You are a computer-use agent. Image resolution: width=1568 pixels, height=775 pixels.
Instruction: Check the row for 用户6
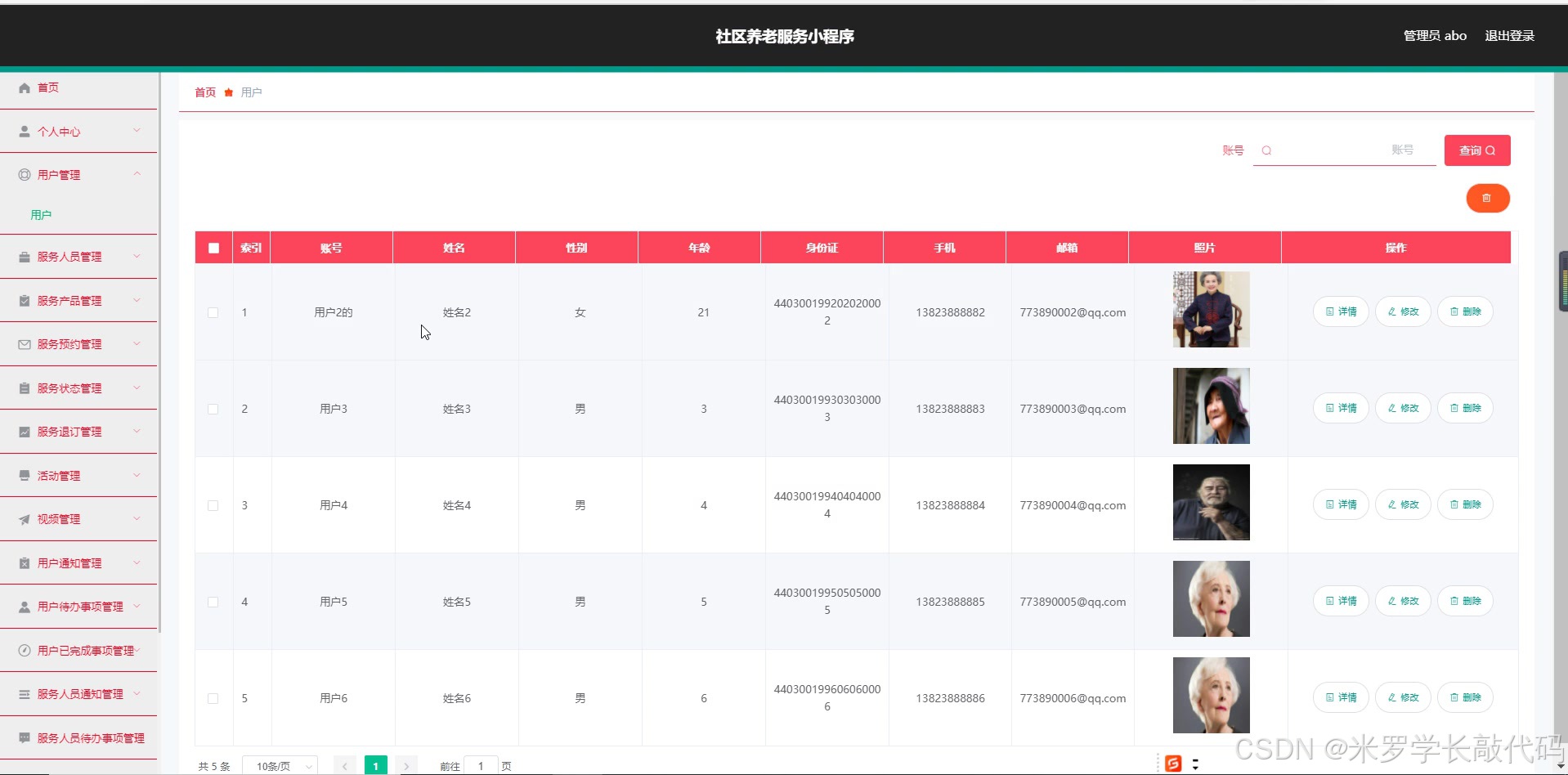[213, 698]
